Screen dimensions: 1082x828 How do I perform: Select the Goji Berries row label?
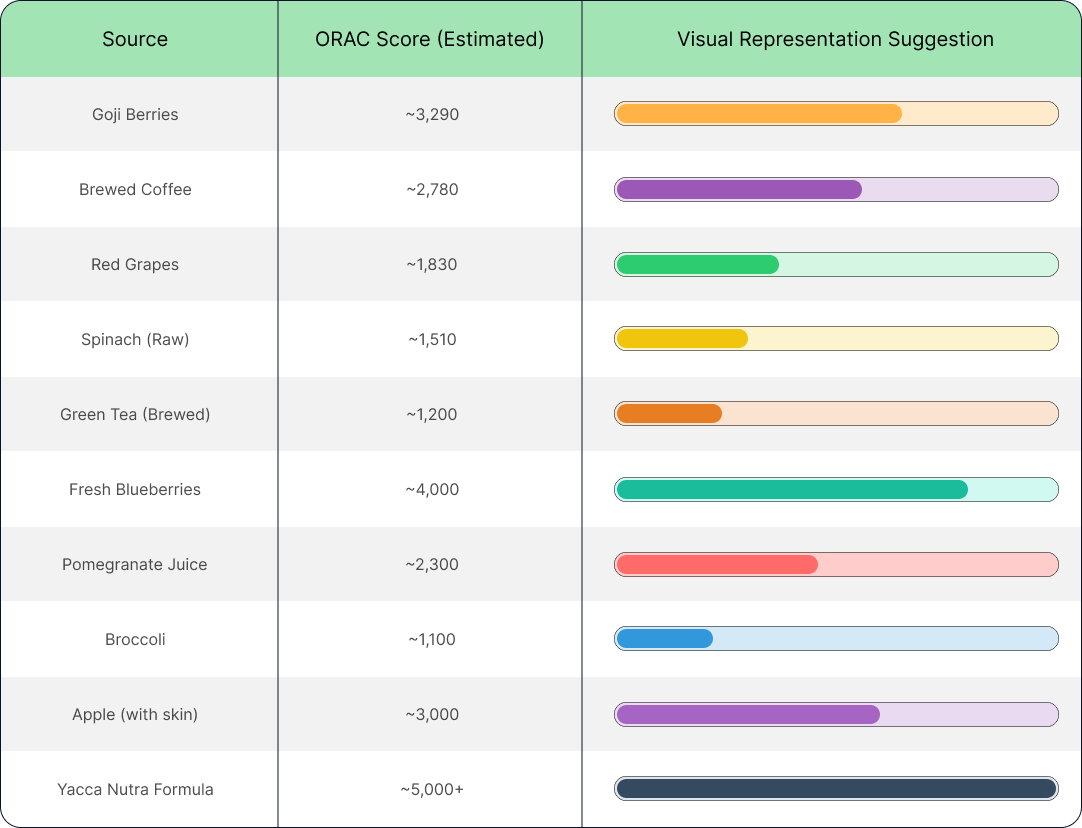135,114
